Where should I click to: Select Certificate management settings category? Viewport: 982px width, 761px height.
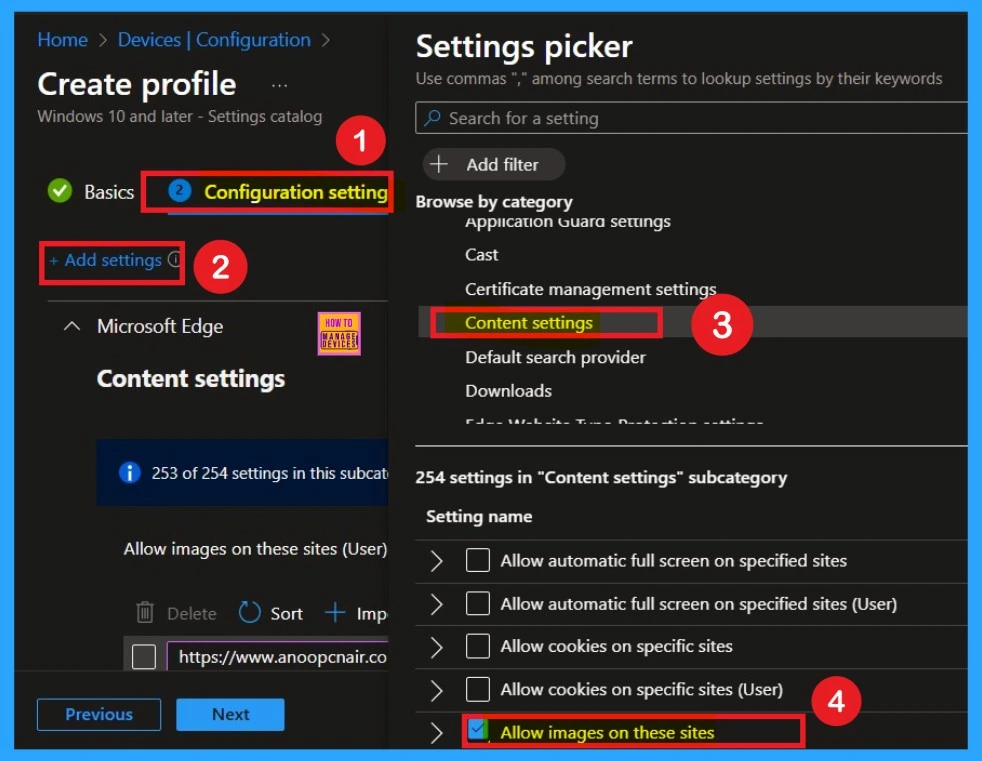pyautogui.click(x=591, y=289)
